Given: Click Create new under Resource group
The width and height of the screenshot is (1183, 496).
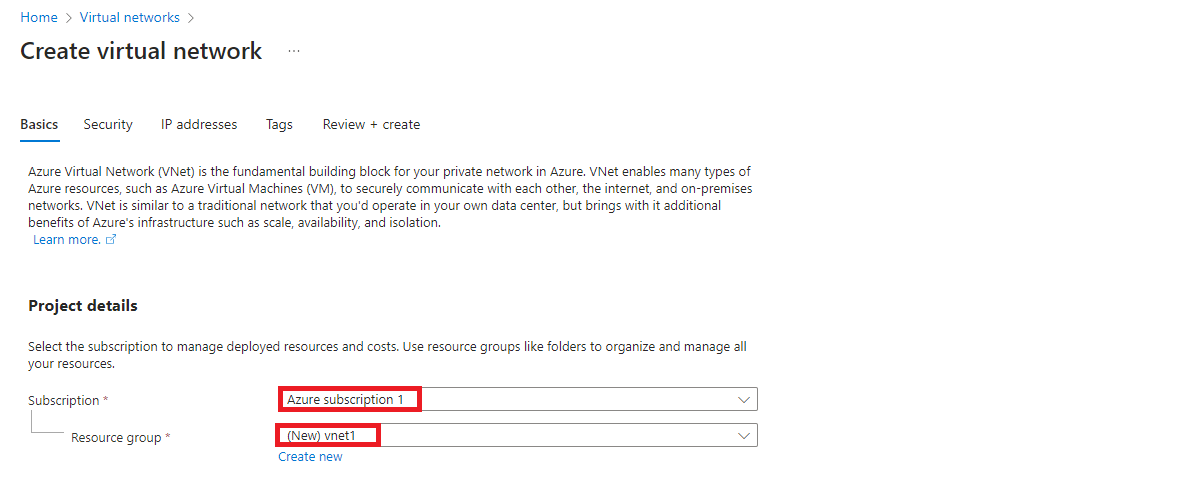Looking at the screenshot, I should [310, 457].
